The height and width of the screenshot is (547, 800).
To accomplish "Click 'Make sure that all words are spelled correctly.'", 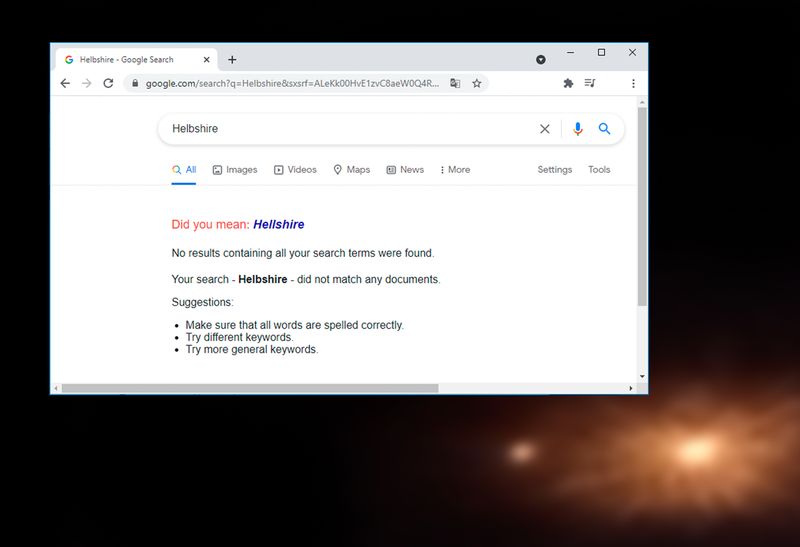I will [294, 325].
